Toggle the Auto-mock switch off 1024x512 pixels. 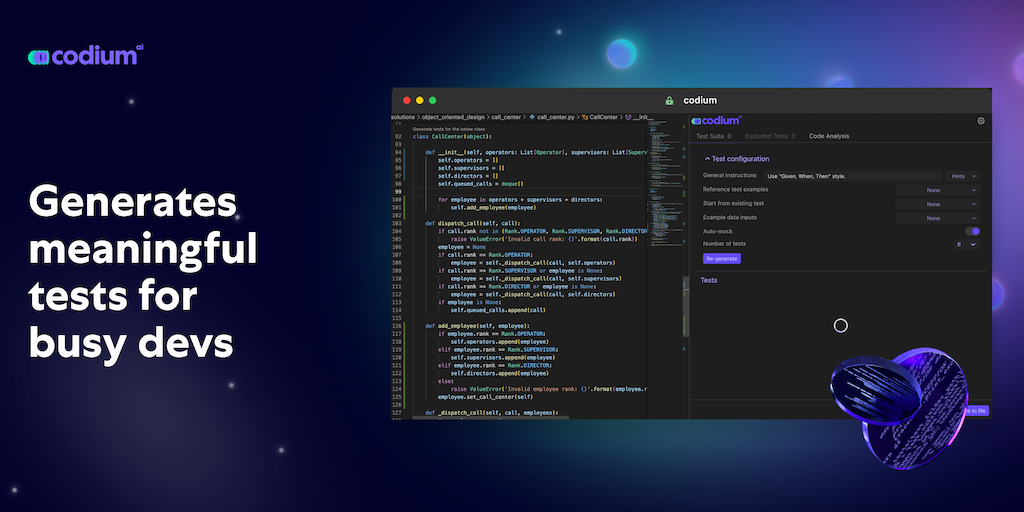pyautogui.click(x=972, y=231)
